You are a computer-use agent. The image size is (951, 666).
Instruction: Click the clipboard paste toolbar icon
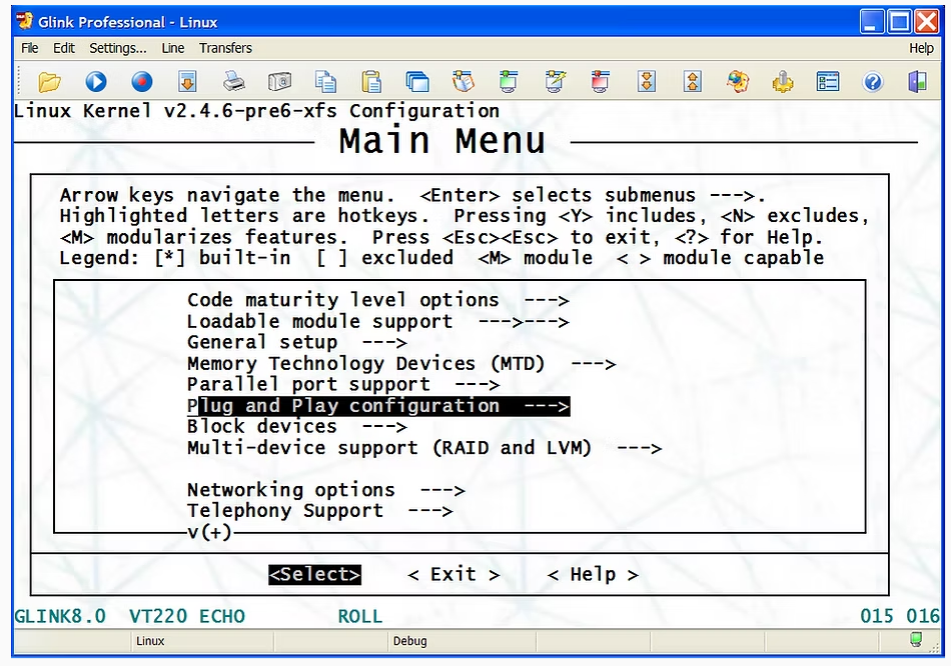[x=371, y=82]
